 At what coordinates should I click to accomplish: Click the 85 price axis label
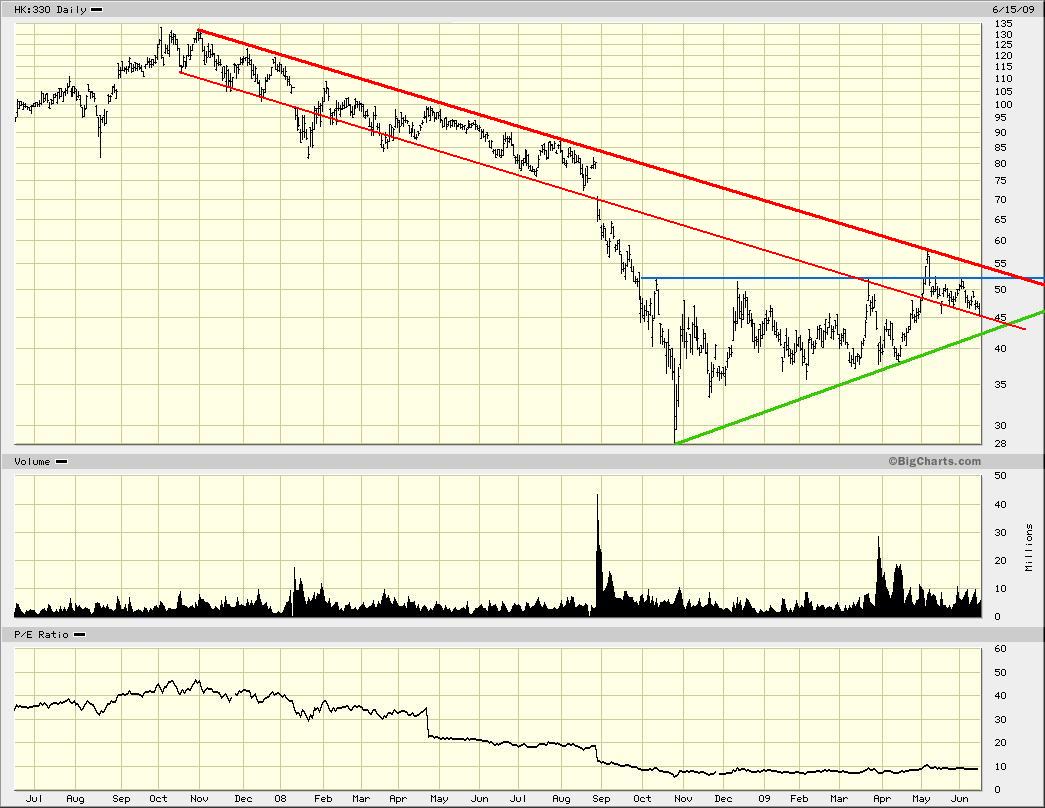point(1000,148)
